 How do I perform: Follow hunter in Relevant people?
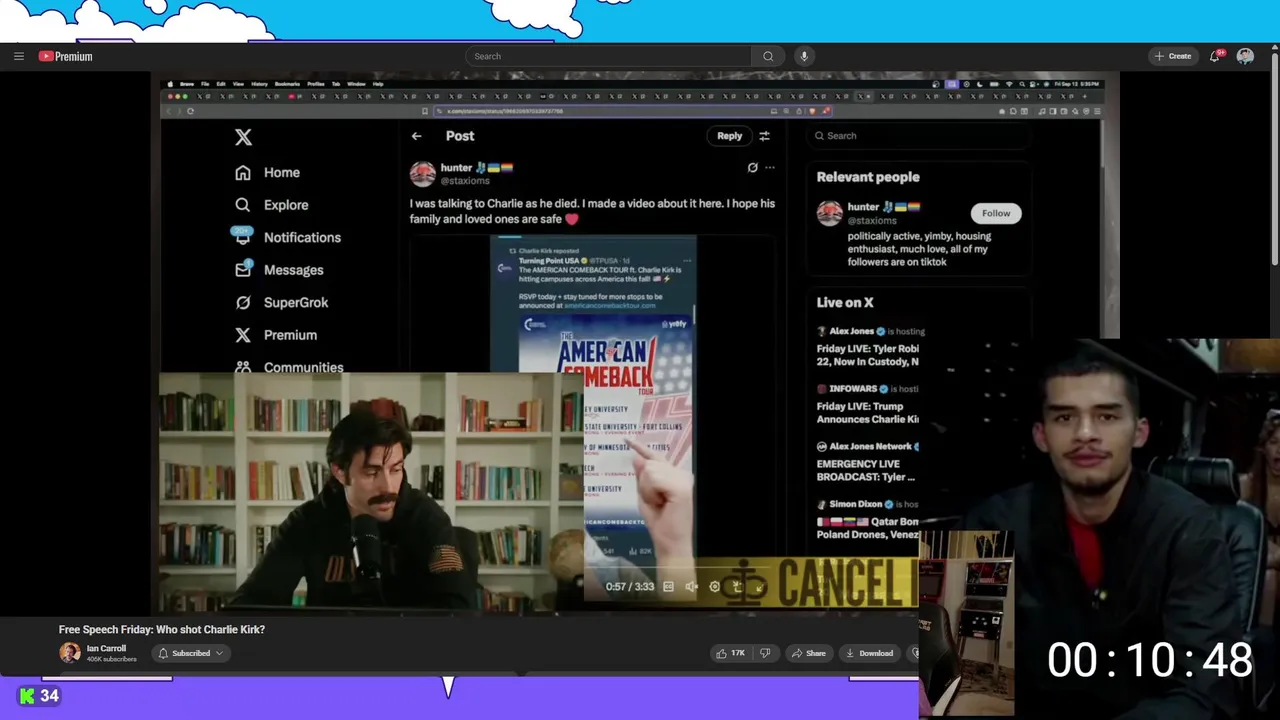pos(995,213)
